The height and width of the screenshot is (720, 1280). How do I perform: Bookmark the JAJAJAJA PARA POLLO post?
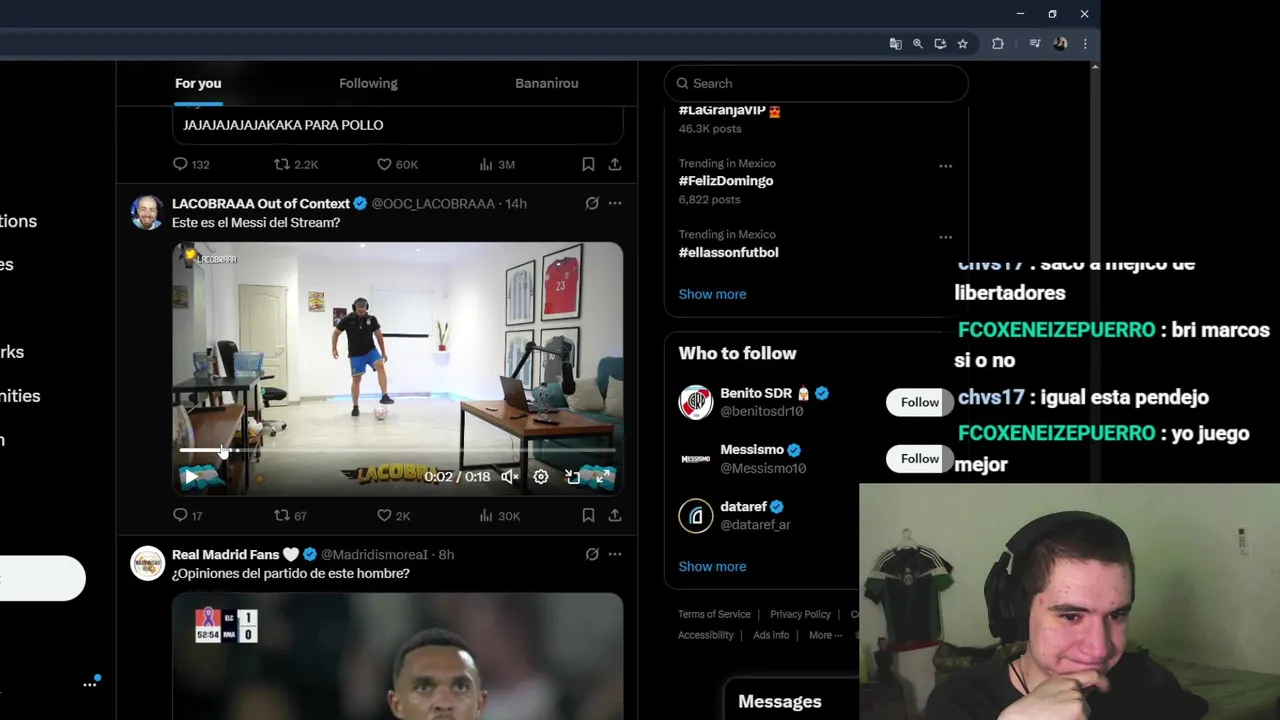click(x=588, y=164)
